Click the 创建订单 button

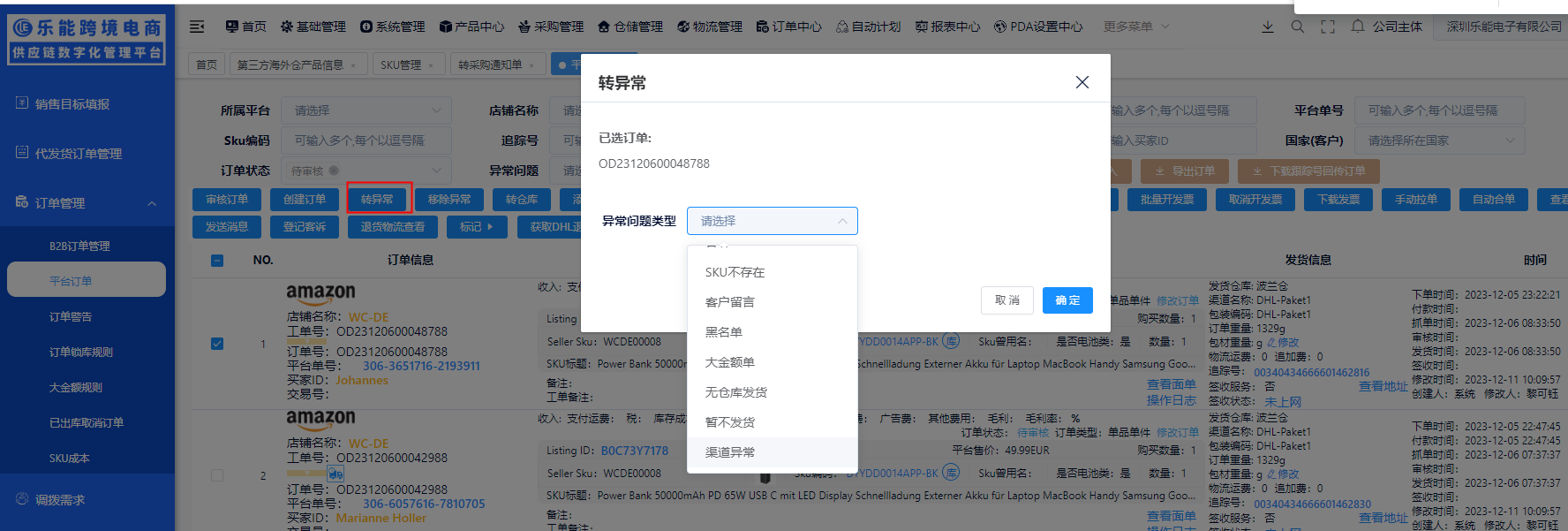pyautogui.click(x=305, y=200)
